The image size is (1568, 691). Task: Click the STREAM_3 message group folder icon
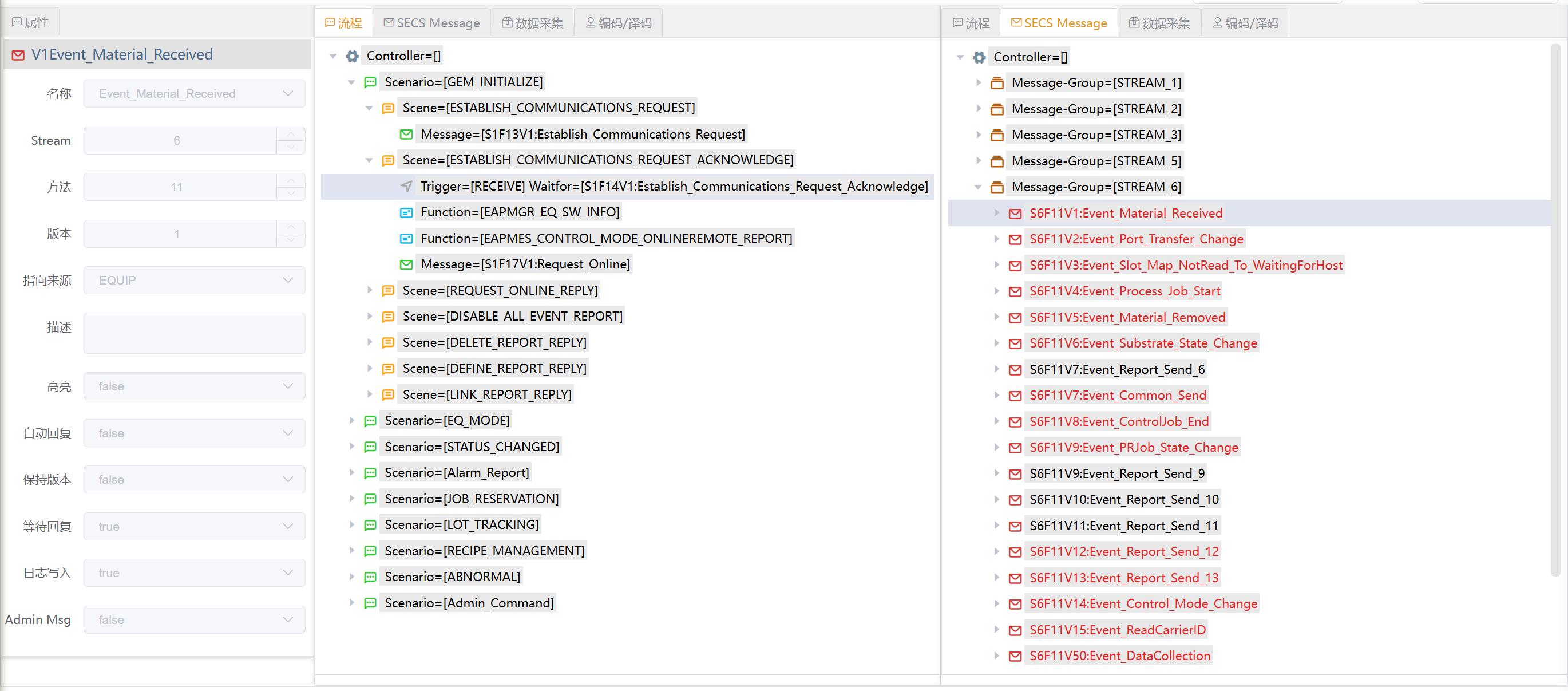click(x=997, y=135)
